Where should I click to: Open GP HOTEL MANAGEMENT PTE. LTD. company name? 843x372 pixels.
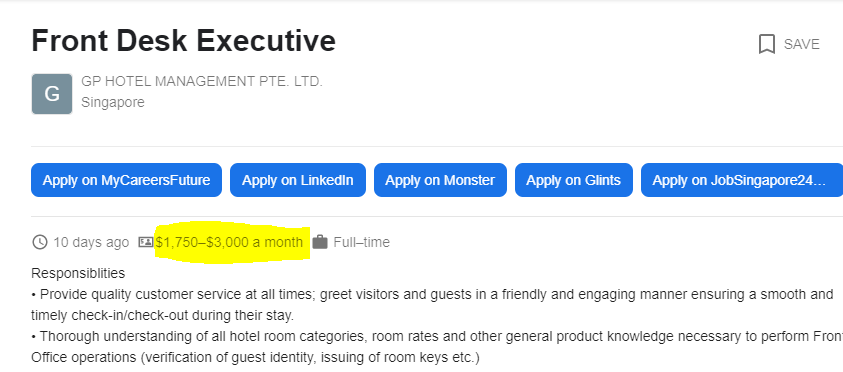202,82
